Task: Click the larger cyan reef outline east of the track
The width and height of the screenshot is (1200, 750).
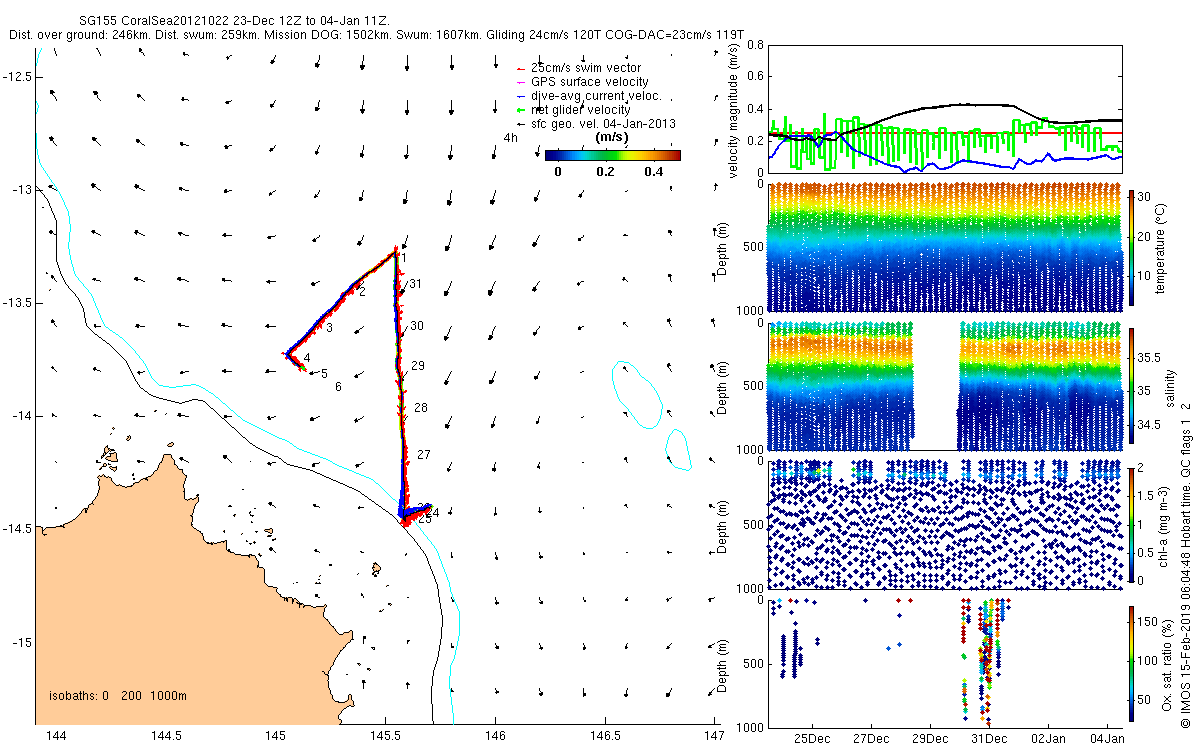Action: [x=638, y=393]
